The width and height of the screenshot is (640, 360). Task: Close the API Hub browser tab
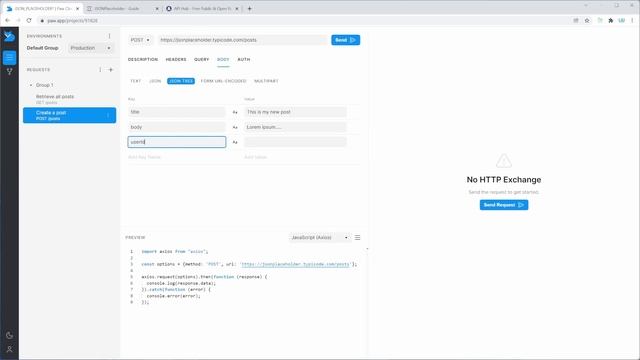(x=237, y=9)
